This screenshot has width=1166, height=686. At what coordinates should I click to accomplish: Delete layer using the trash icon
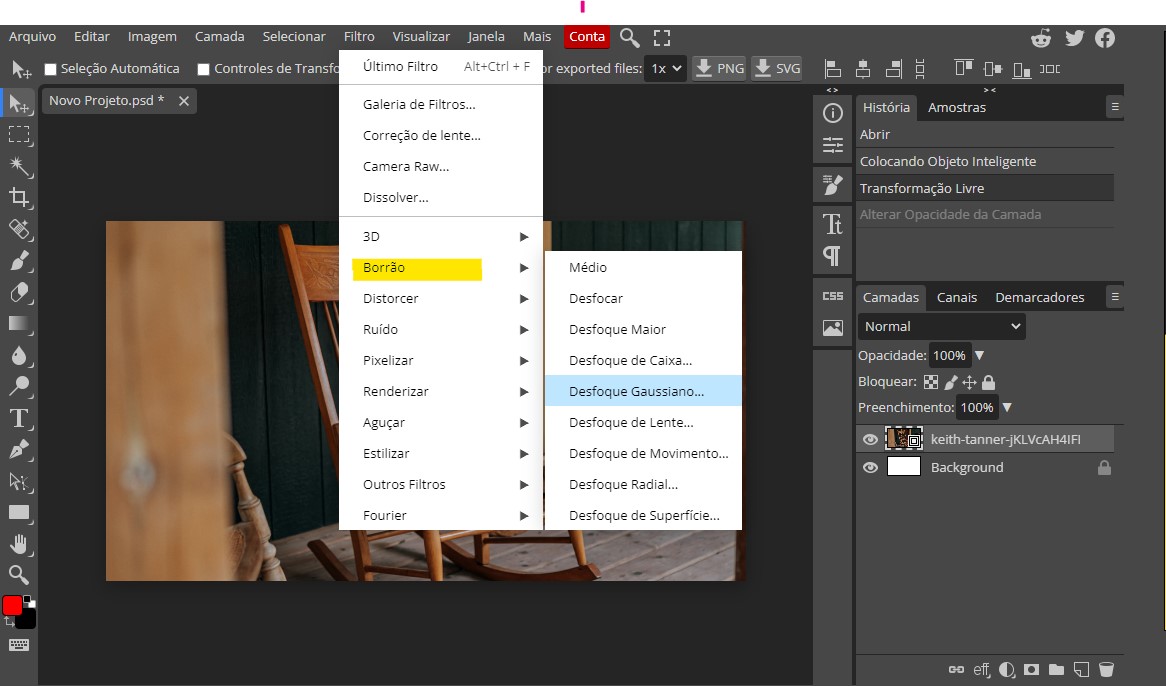tap(1106, 670)
